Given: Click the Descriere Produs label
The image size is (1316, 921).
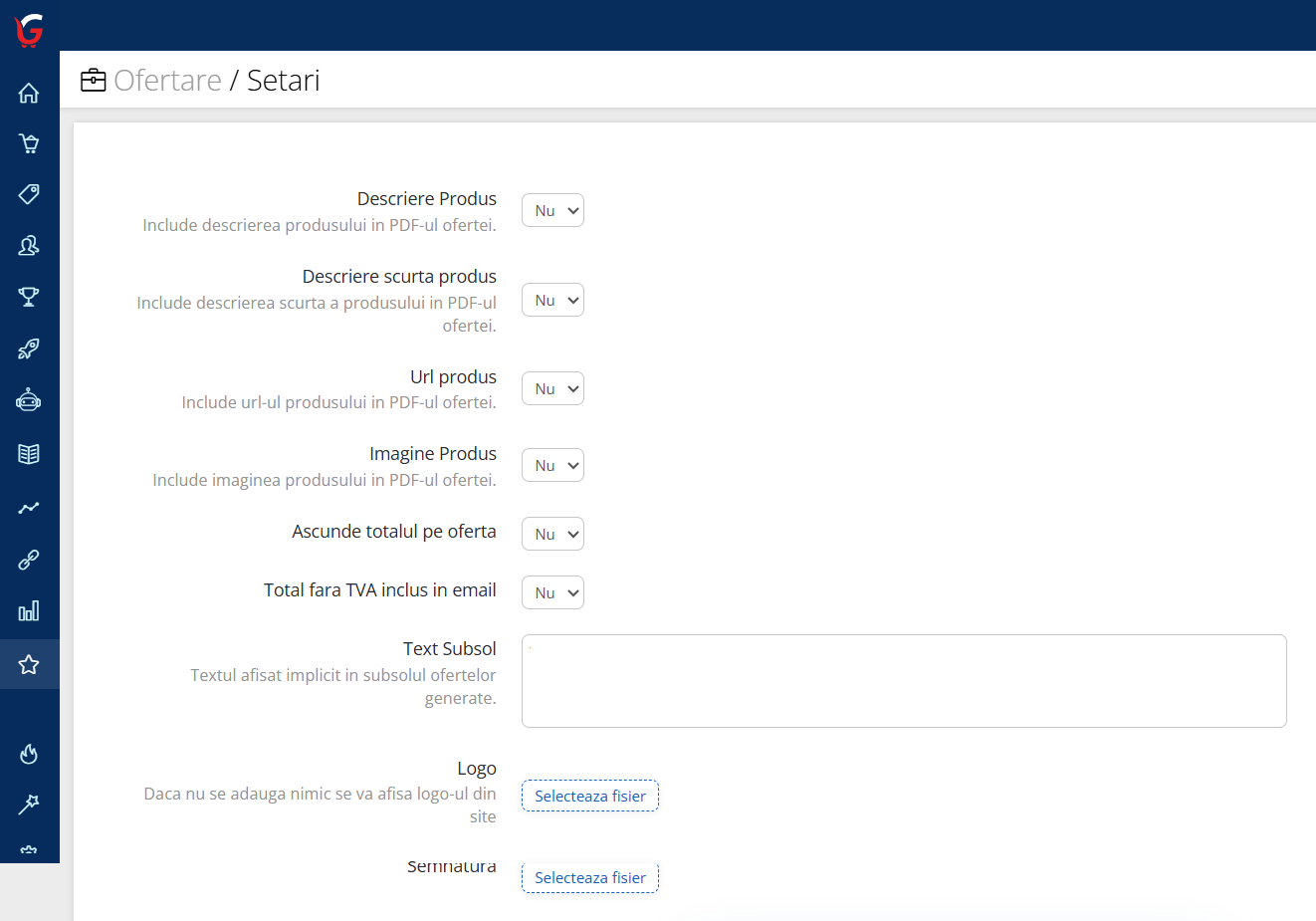Looking at the screenshot, I should [x=427, y=198].
